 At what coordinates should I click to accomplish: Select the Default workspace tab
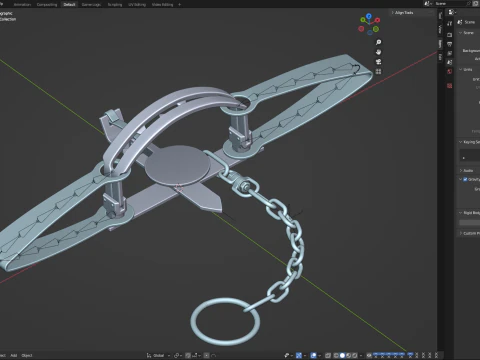tap(69, 4)
